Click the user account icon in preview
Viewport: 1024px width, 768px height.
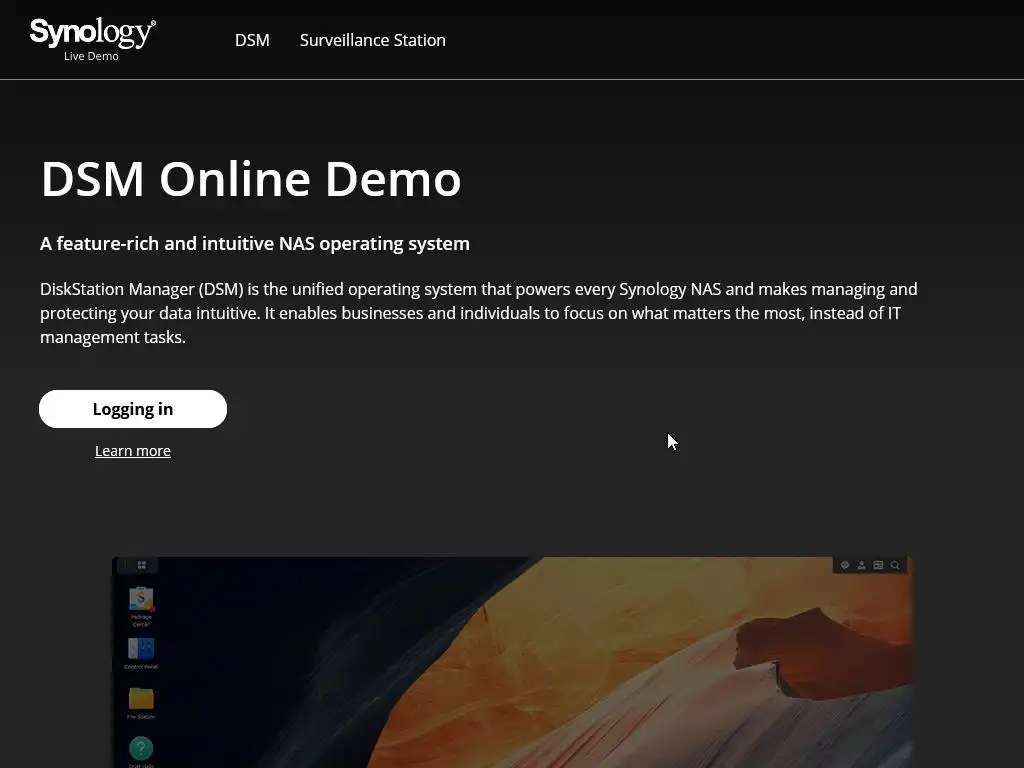point(861,565)
